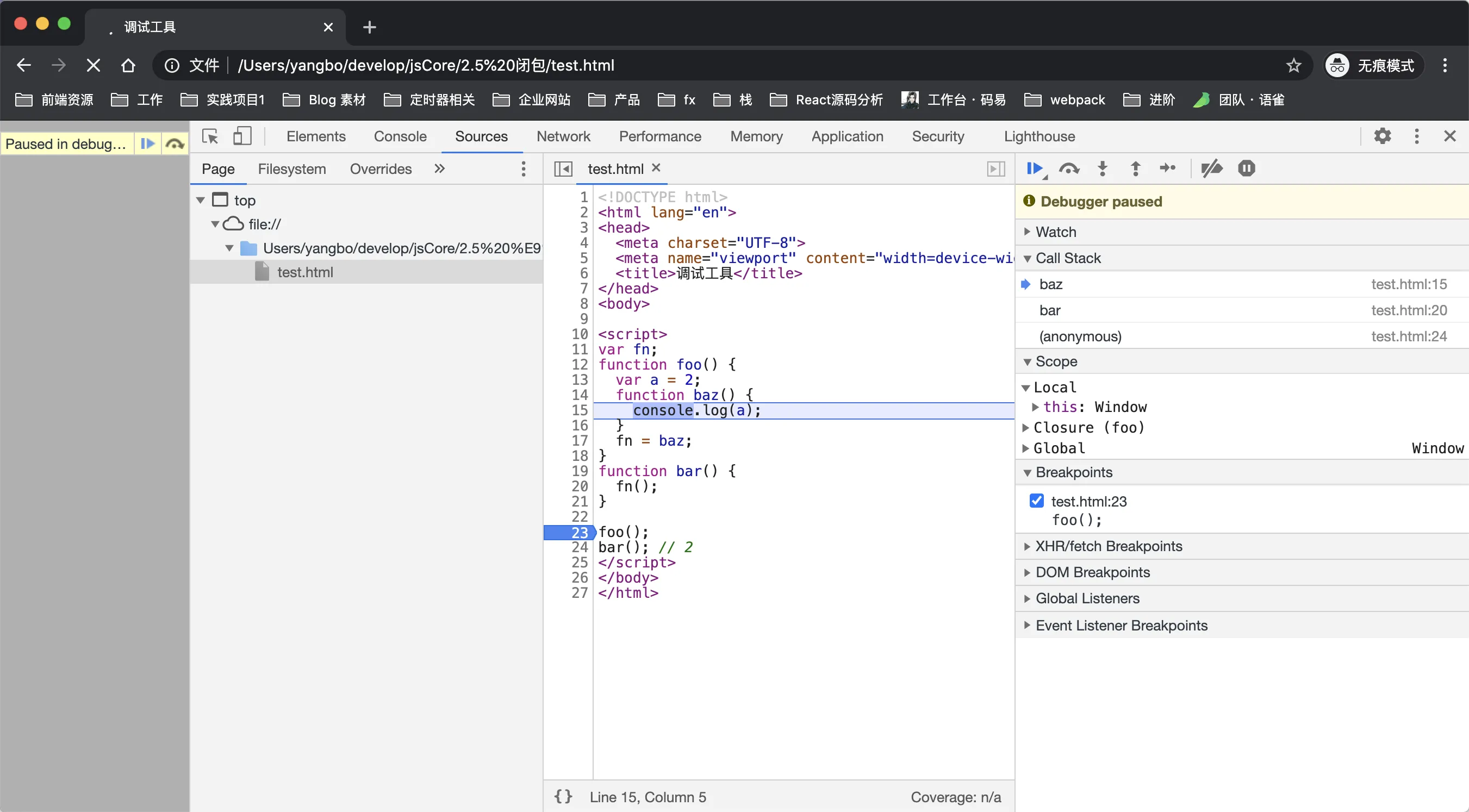The height and width of the screenshot is (812, 1469).
Task: Switch to Overrides navigator tab
Action: 381,169
